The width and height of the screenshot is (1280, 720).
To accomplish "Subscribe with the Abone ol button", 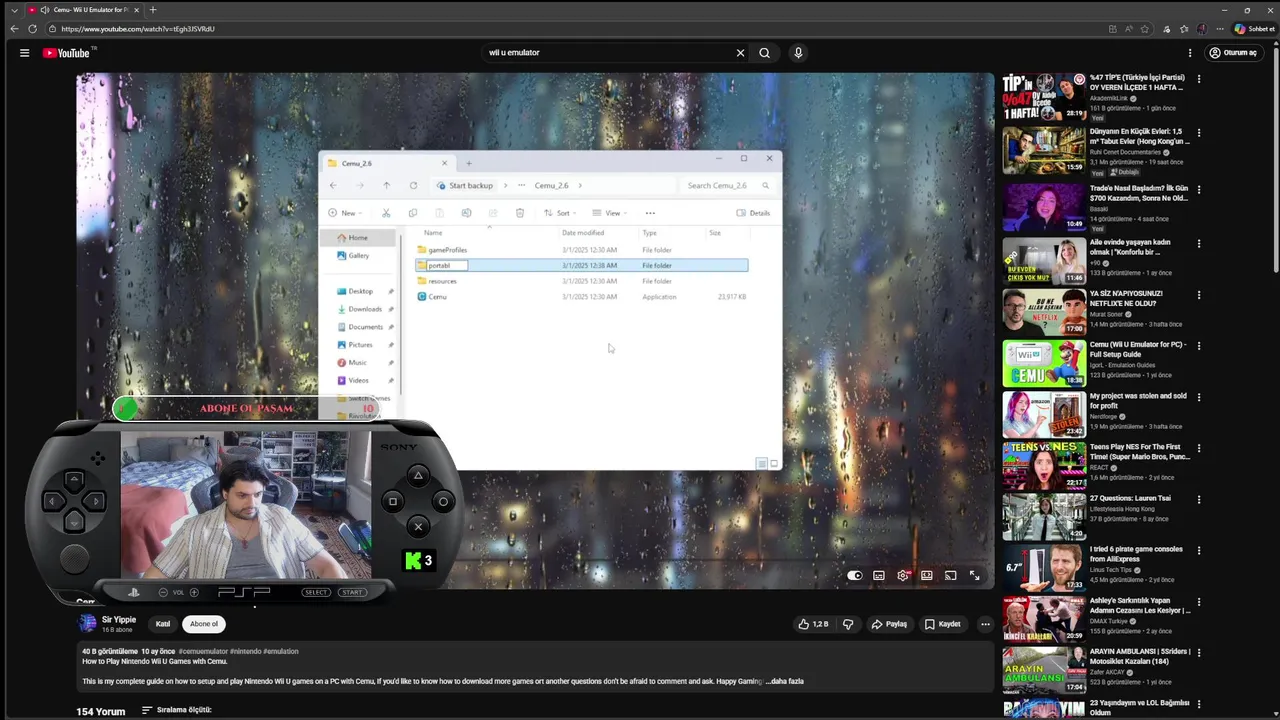I will 204,624.
